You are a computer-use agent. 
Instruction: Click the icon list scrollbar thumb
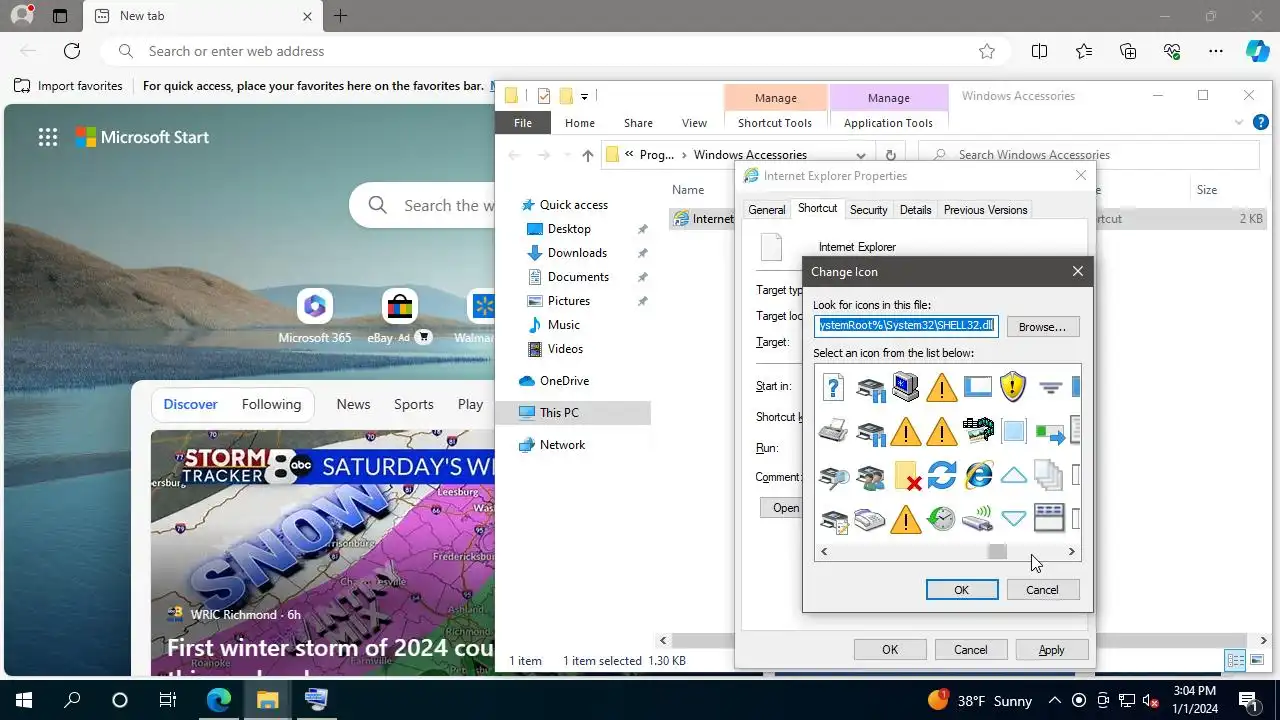997,552
